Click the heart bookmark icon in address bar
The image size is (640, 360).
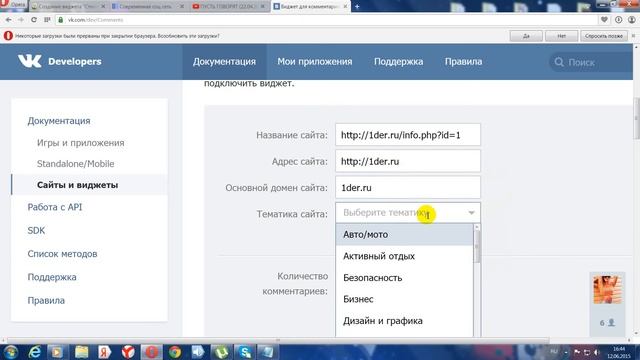(604, 20)
